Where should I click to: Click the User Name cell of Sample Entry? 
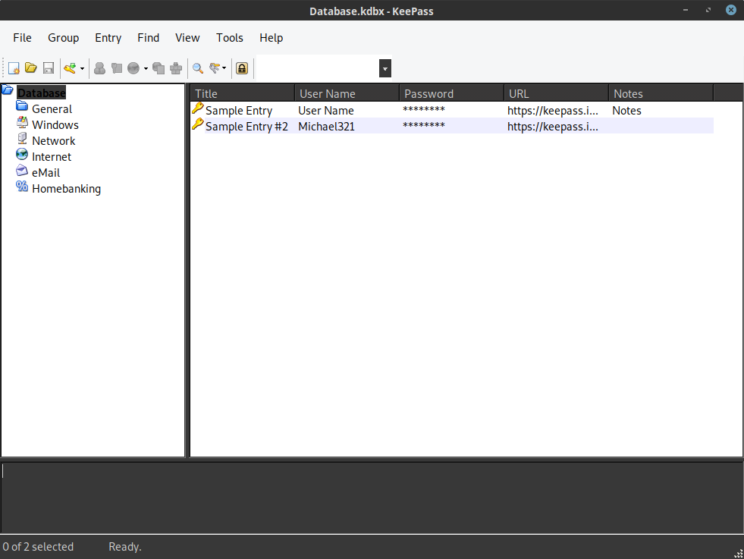(x=326, y=111)
